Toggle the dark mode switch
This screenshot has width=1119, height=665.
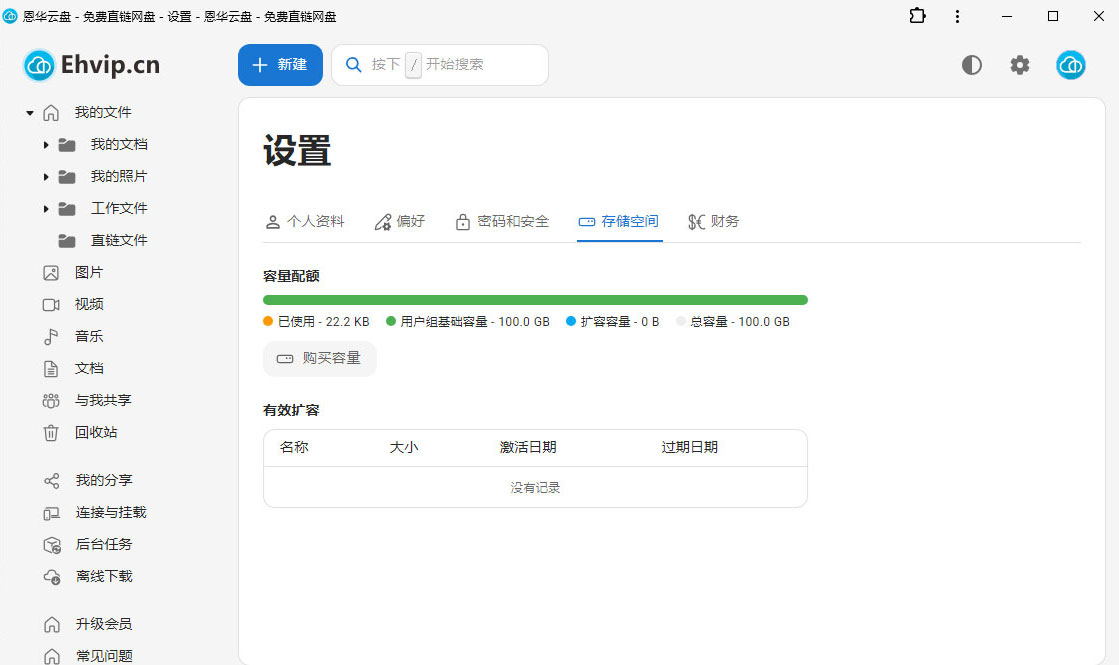pos(971,64)
